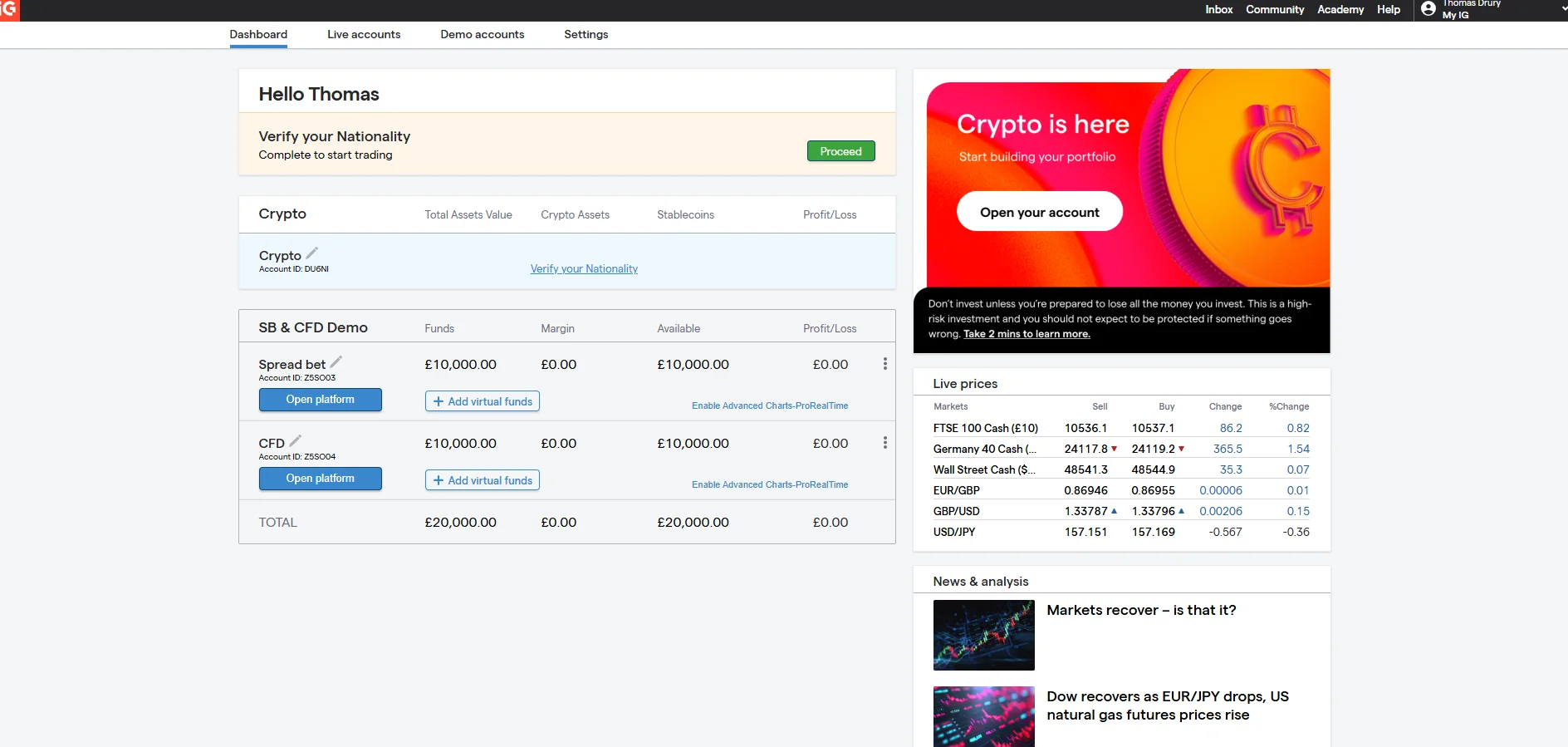Follow the Verify your Nationality link

[x=584, y=269]
